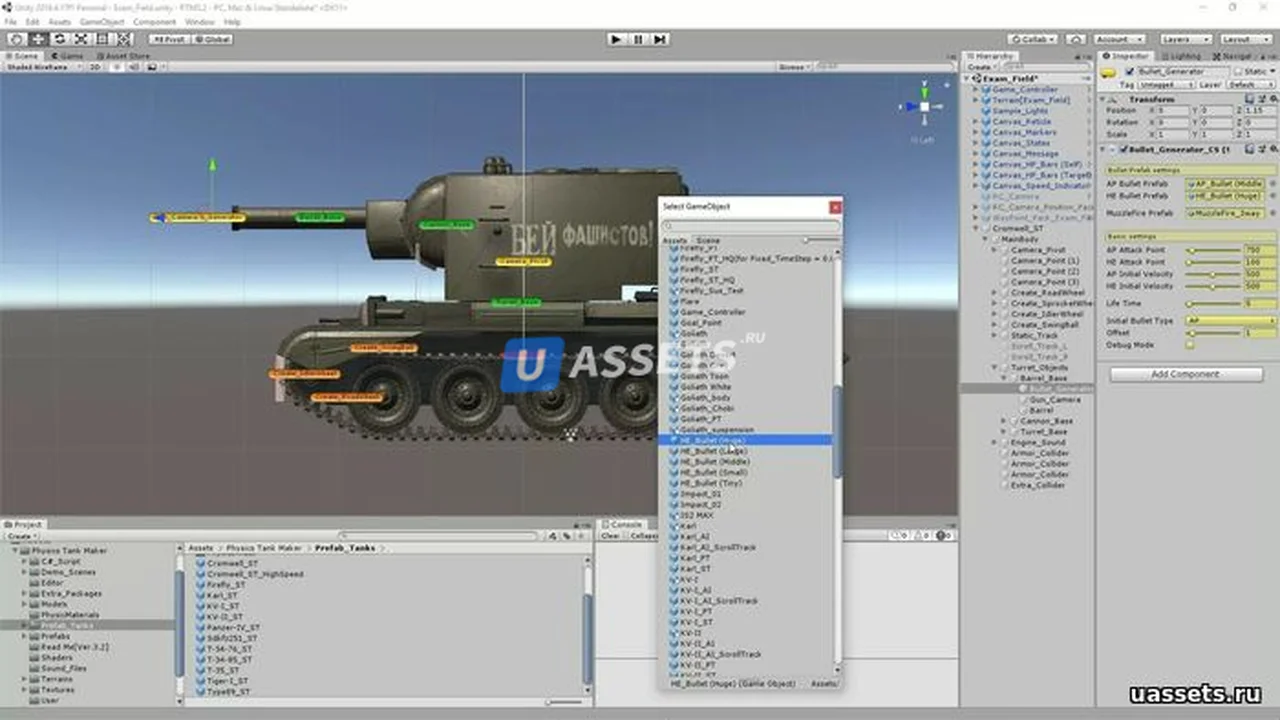The image size is (1280, 720).
Task: Open the File menu
Action: click(x=11, y=22)
